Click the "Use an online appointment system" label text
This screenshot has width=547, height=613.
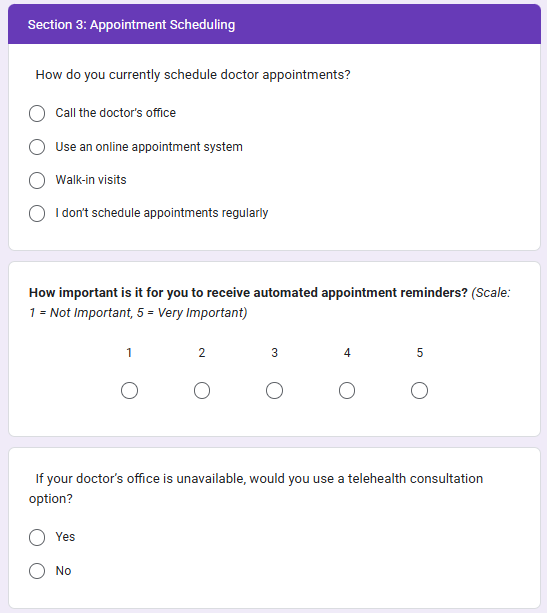click(149, 147)
